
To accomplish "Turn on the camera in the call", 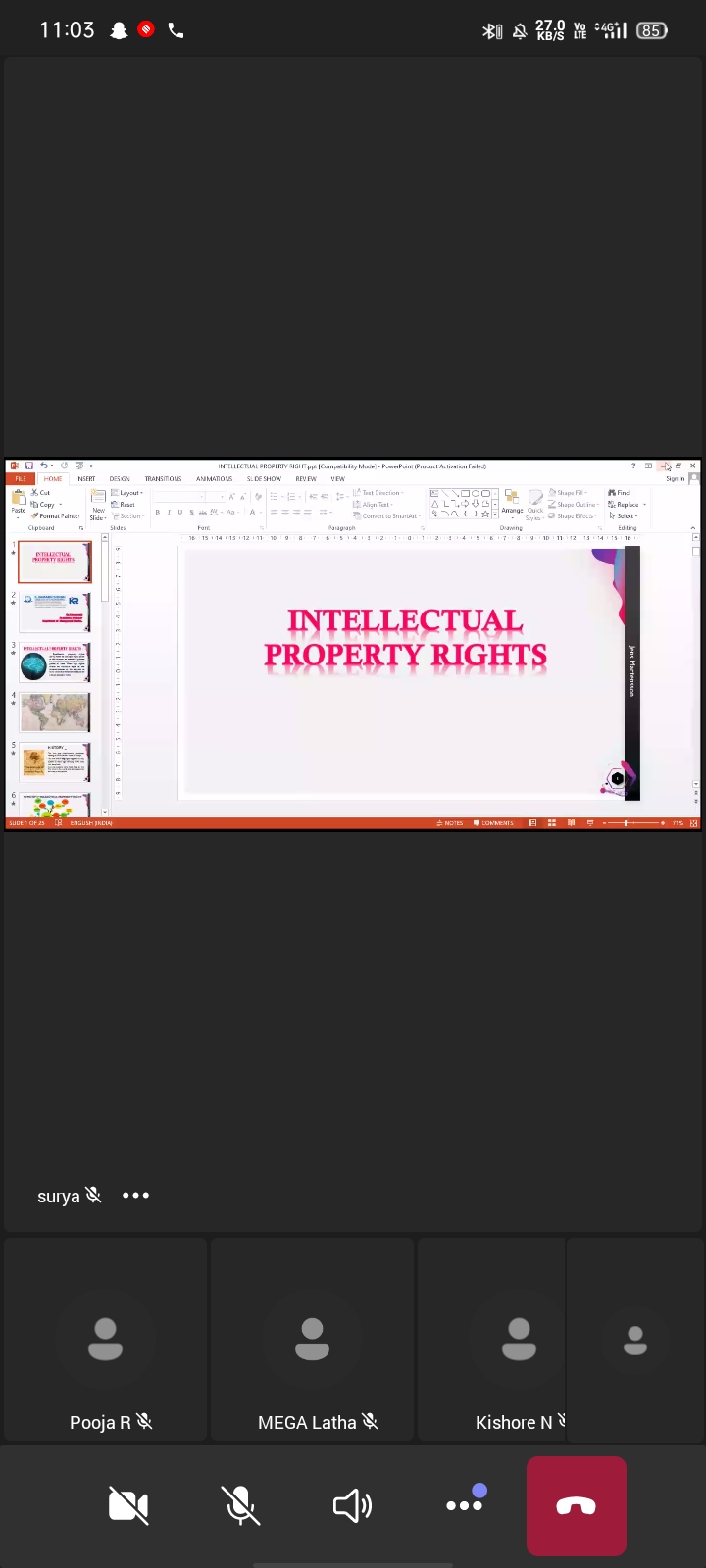I will pyautogui.click(x=128, y=1505).
